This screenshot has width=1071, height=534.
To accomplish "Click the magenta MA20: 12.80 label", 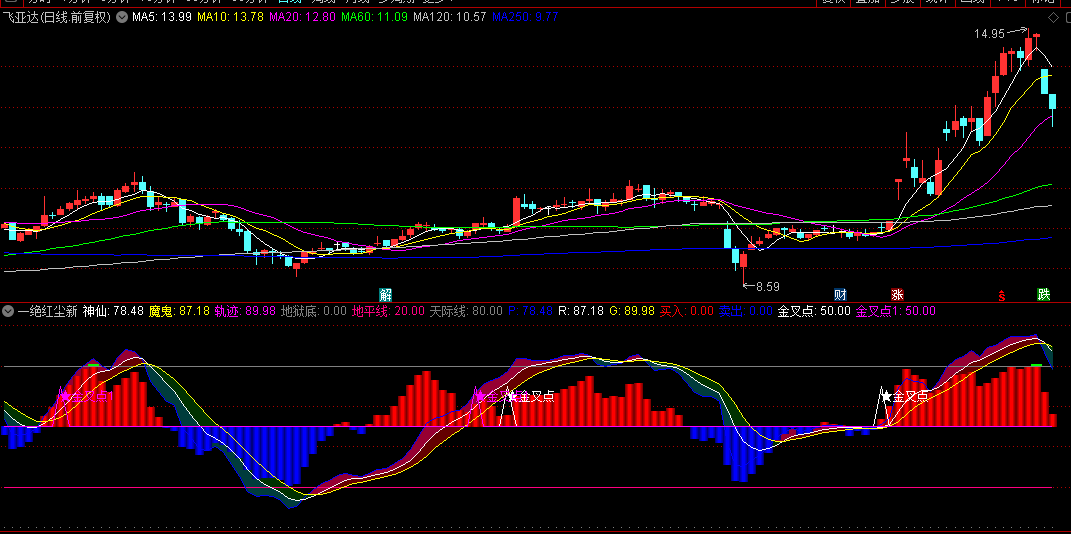I will point(302,18).
